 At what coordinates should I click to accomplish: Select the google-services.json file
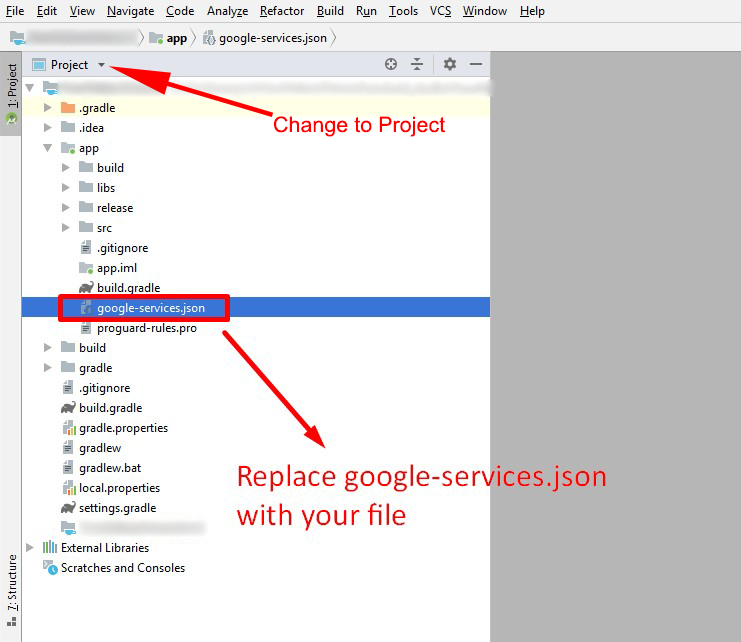(x=150, y=308)
